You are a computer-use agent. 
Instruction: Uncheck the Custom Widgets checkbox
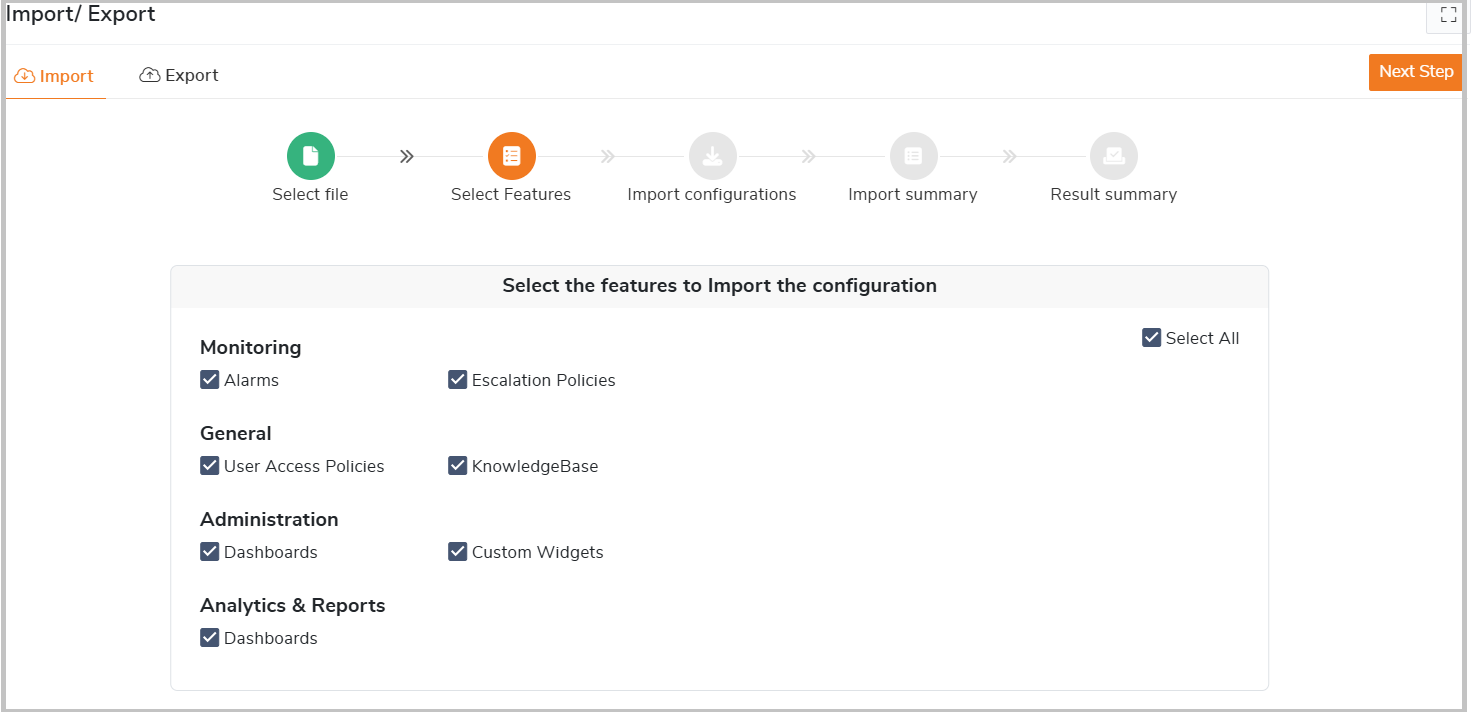point(458,552)
